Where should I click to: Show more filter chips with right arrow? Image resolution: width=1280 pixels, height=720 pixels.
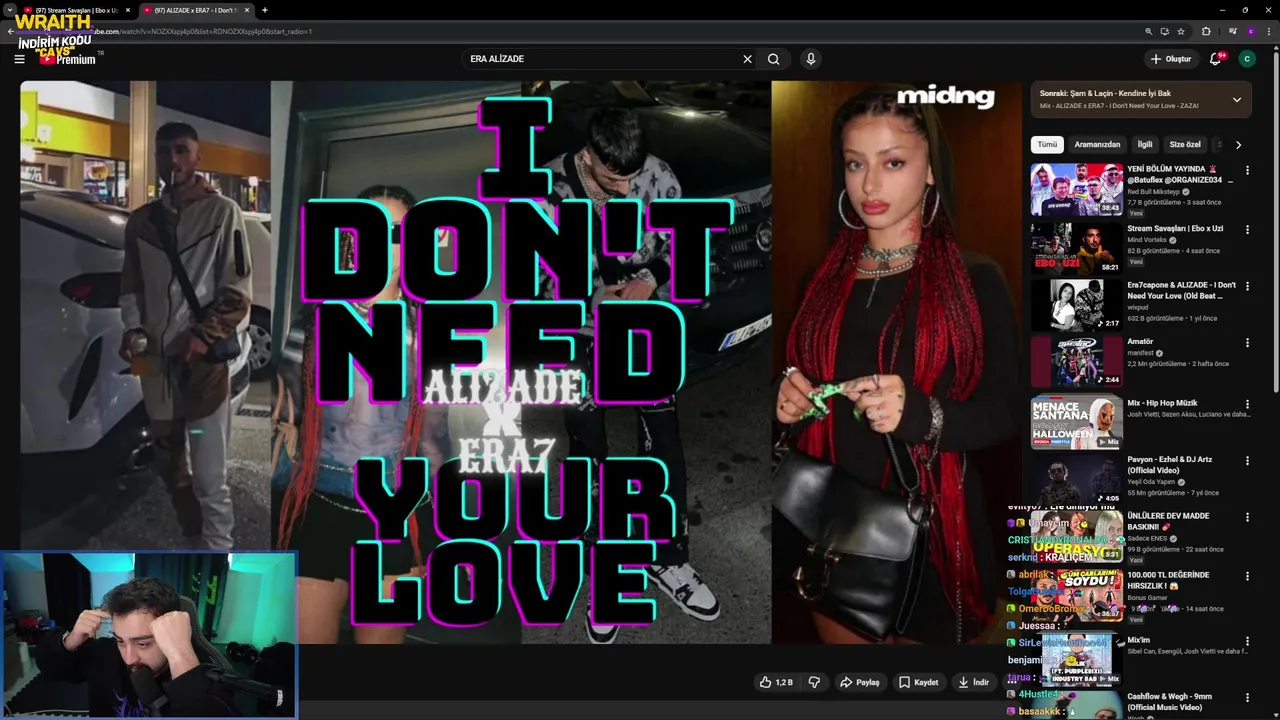pos(1238,144)
